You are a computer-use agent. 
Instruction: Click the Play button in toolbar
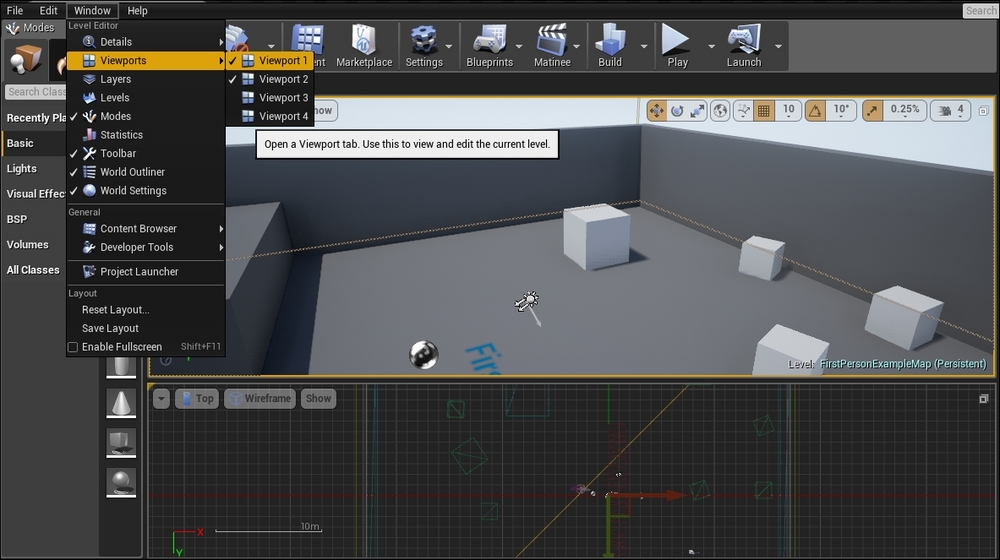[677, 47]
